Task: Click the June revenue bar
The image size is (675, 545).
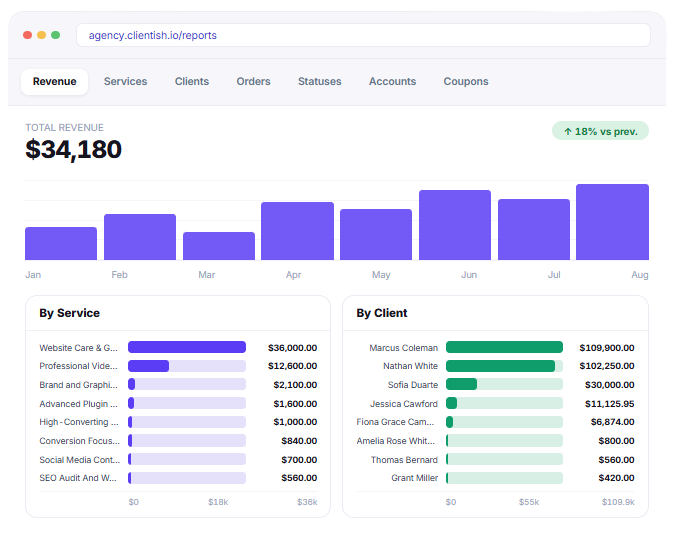Action: (455, 225)
